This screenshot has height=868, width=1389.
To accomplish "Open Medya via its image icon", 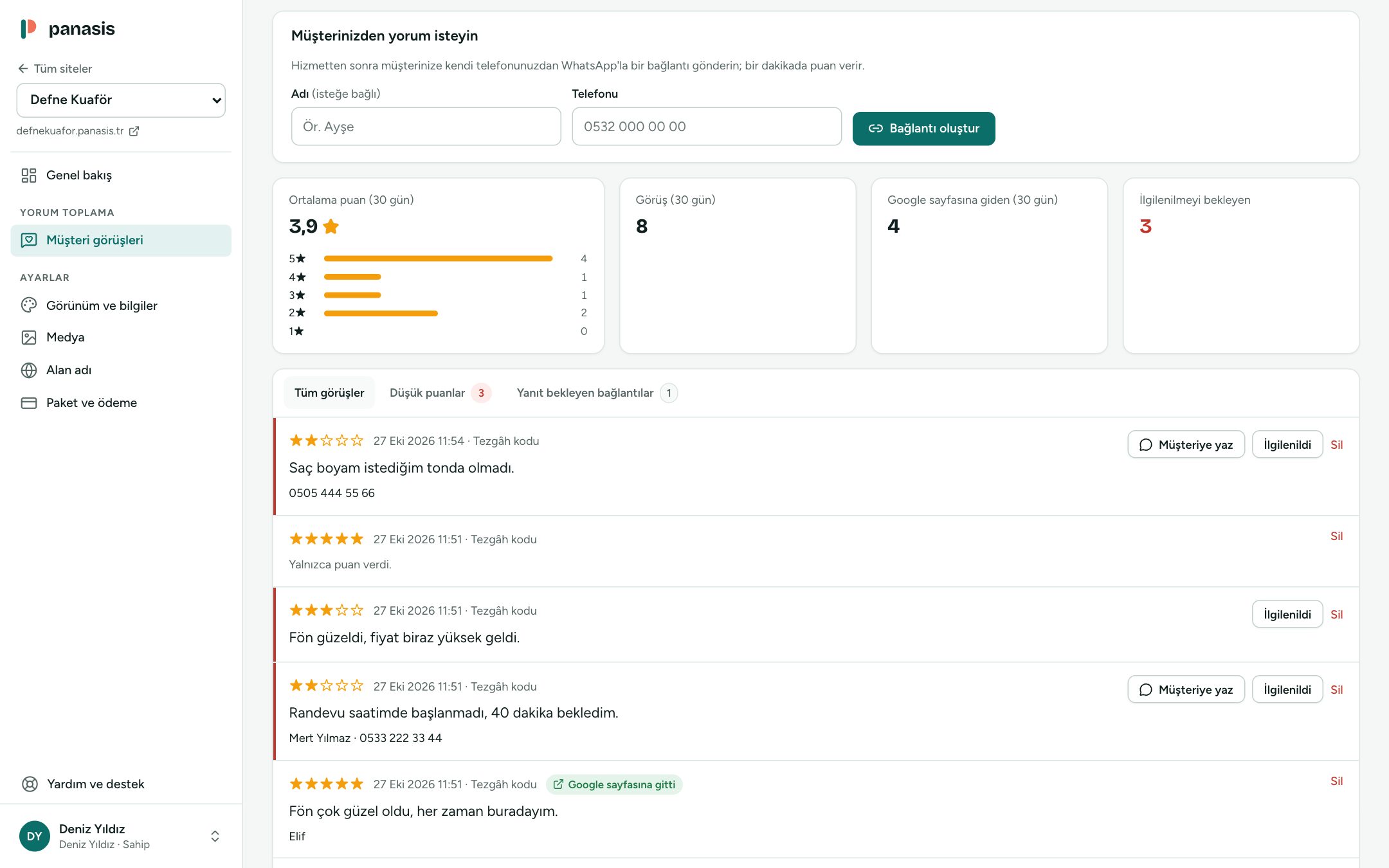I will click(x=29, y=338).
